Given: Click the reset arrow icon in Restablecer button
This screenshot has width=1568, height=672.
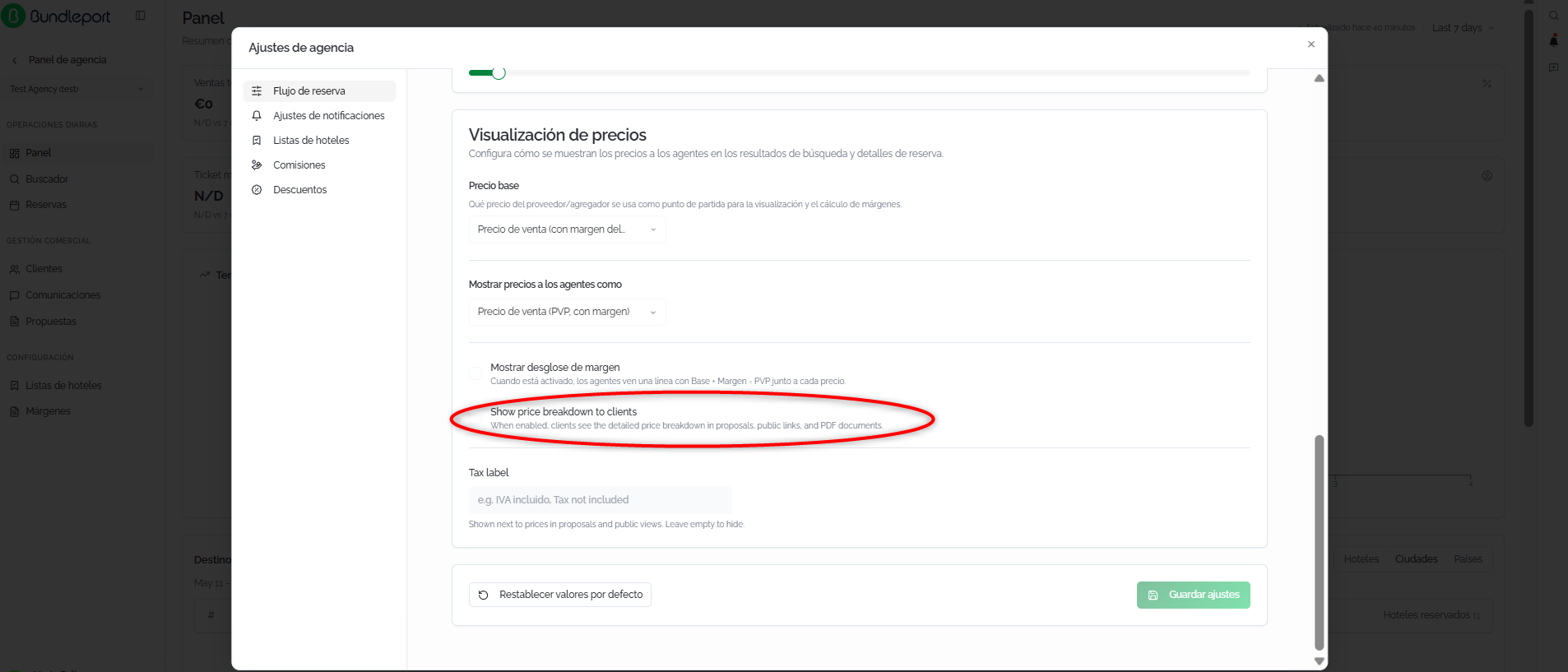Looking at the screenshot, I should click(484, 595).
